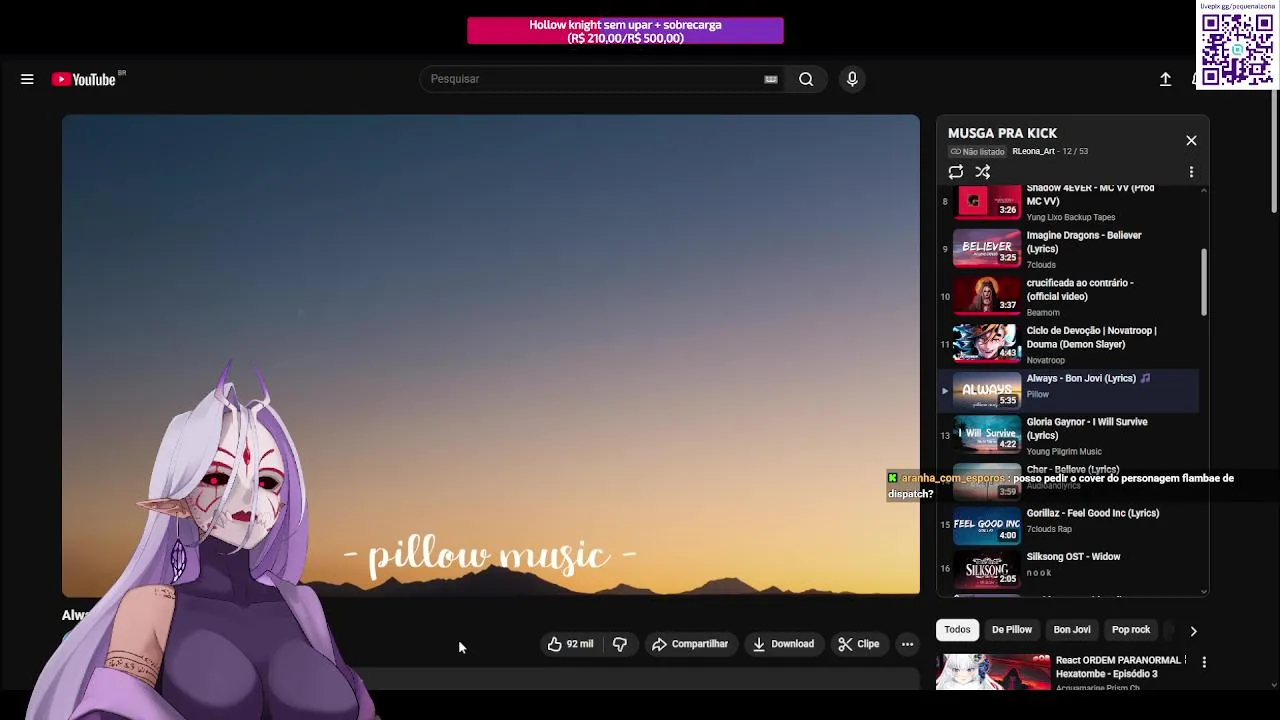Open React ORDEM PARANORMAL recommended video

1120,667
